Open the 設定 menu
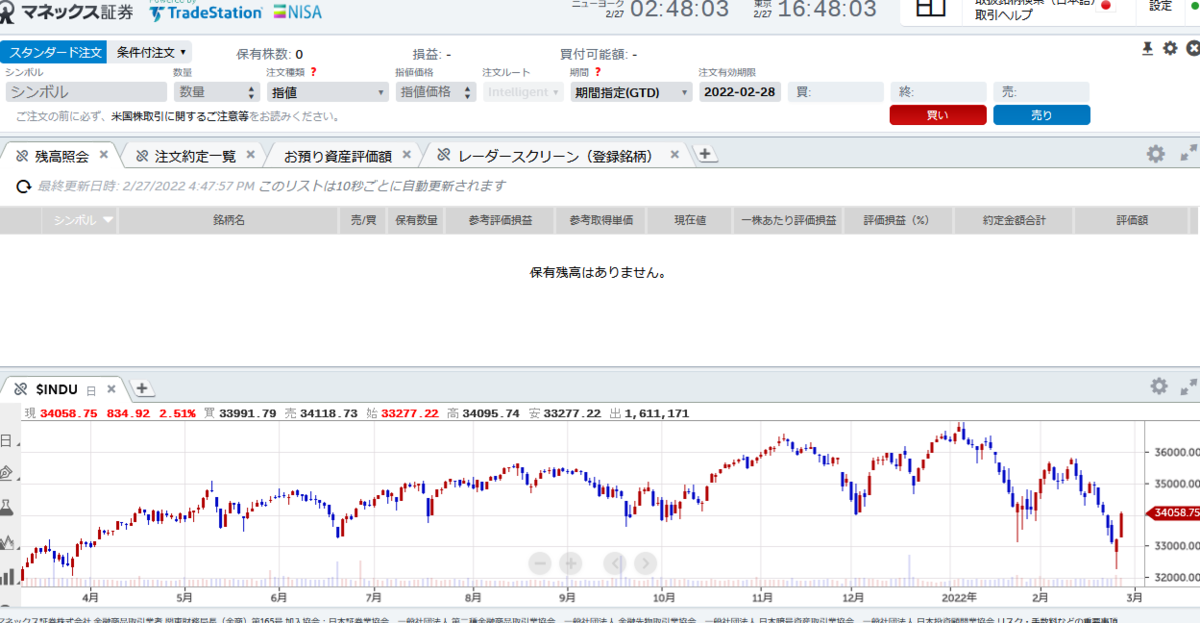This screenshot has width=1200, height=623. point(1160,6)
